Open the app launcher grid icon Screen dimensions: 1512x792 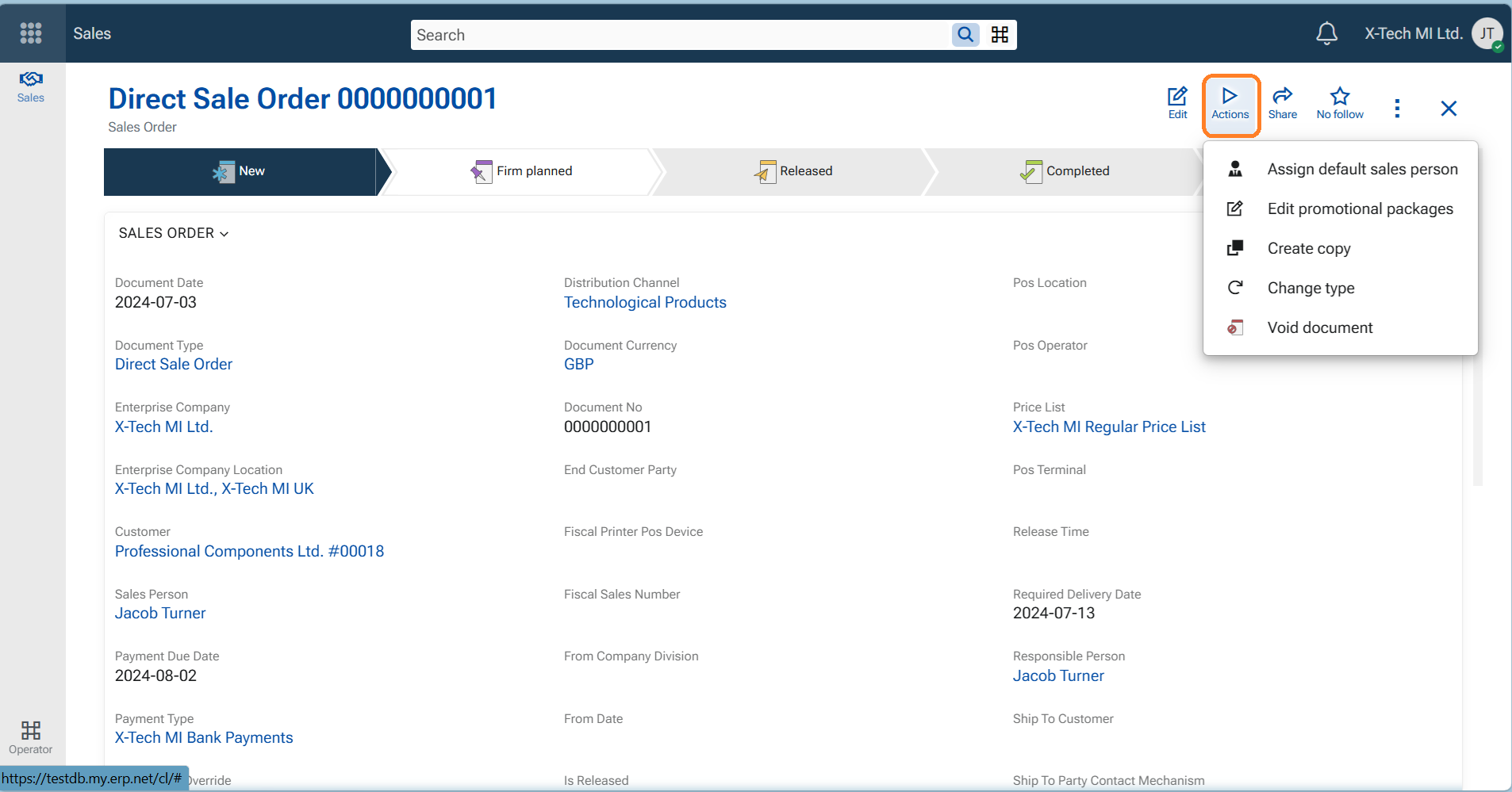point(31,33)
